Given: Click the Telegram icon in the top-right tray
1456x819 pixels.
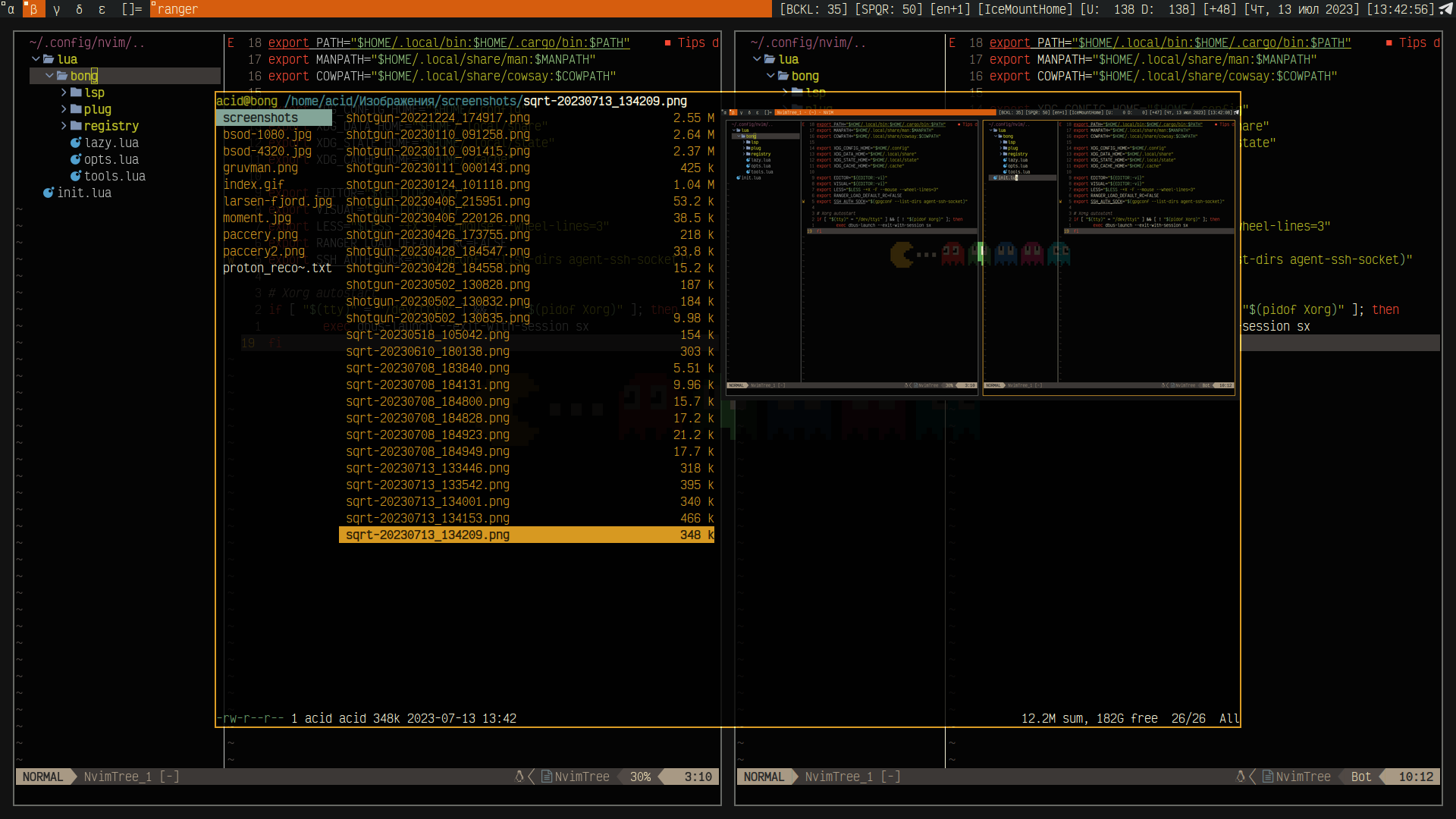Looking at the screenshot, I should click(x=1447, y=9).
